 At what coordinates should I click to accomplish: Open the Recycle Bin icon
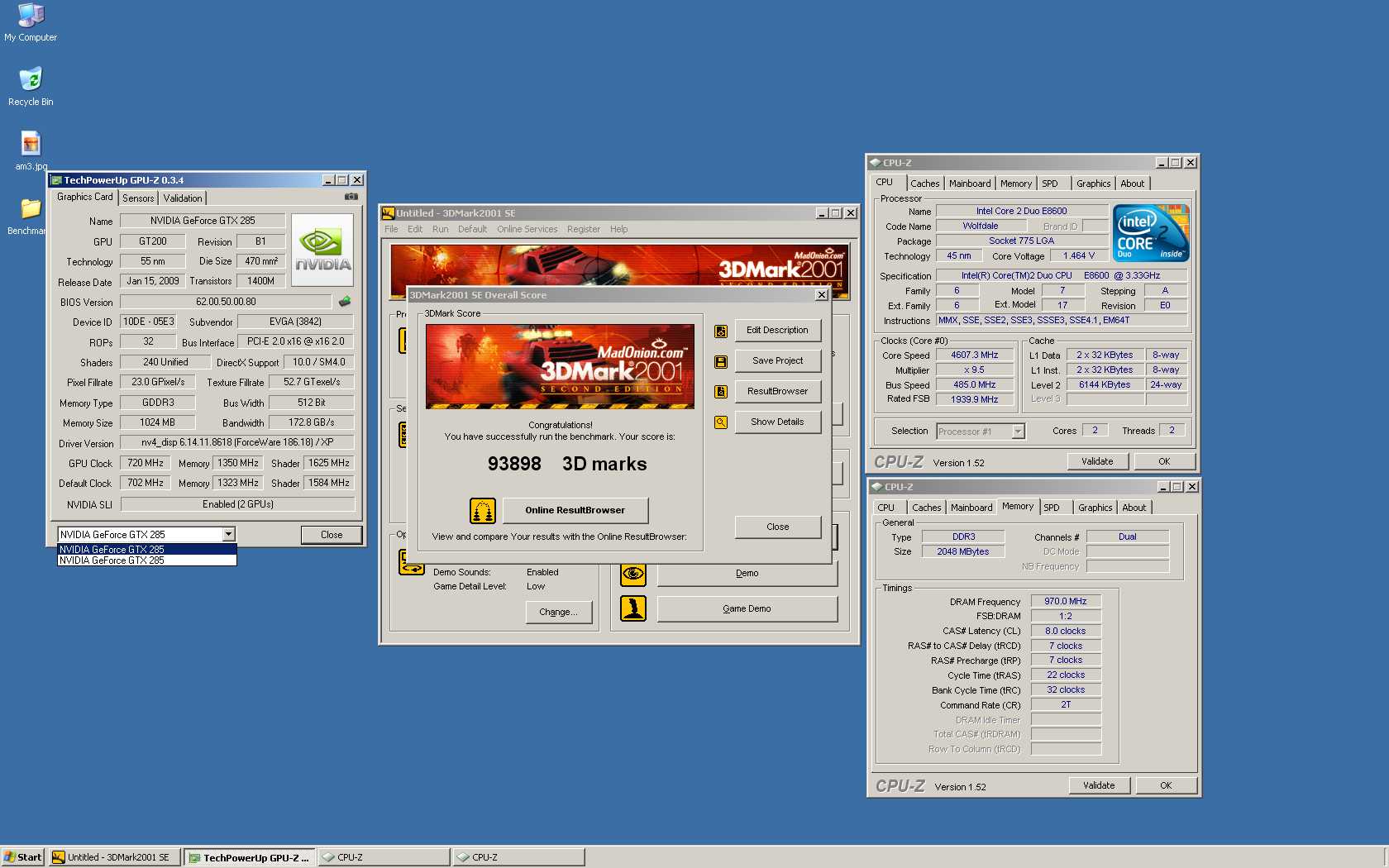pos(31,87)
